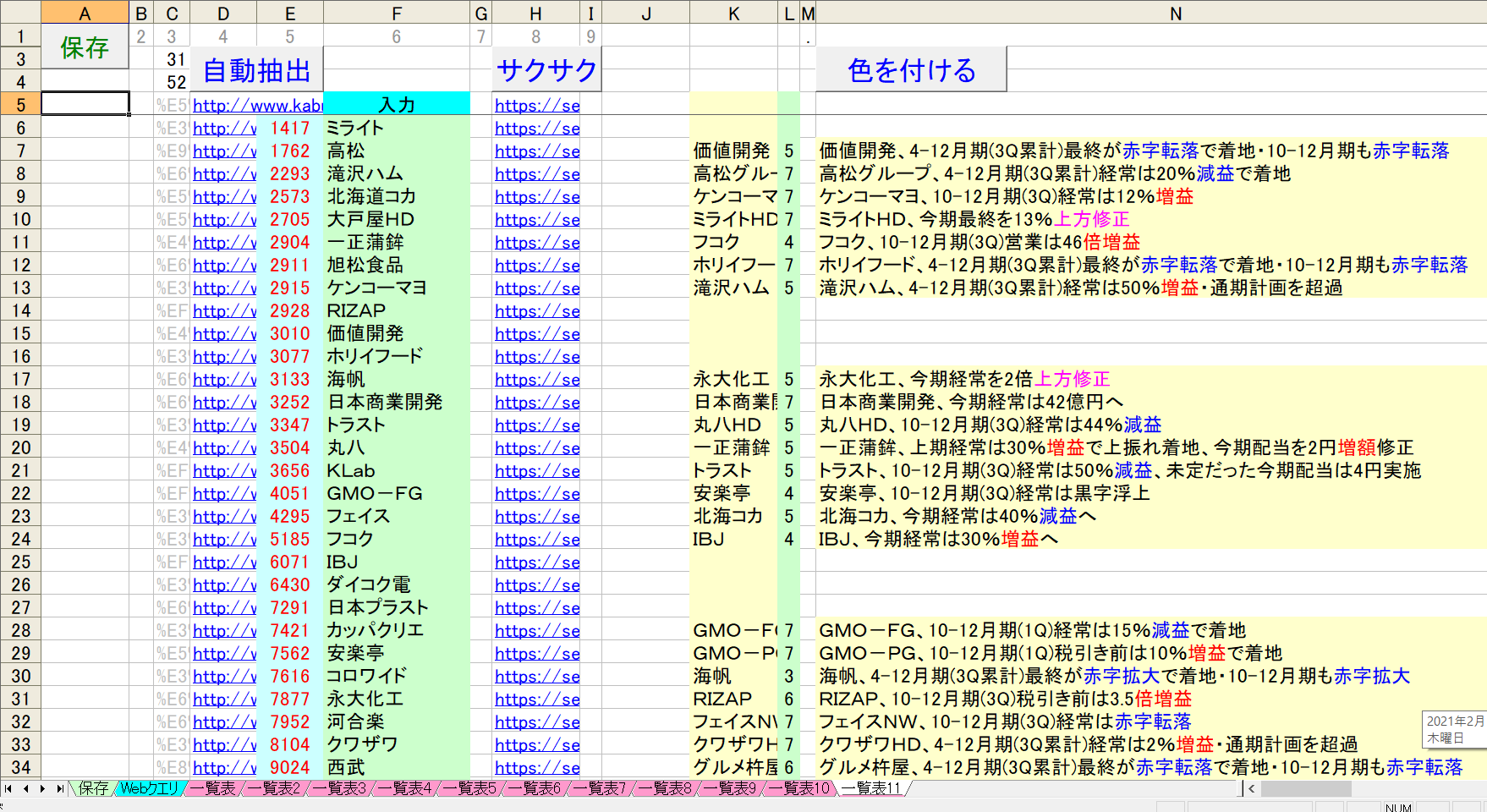Switch to the 一覧表8 sheet tab
The image size is (1487, 812).
667,788
